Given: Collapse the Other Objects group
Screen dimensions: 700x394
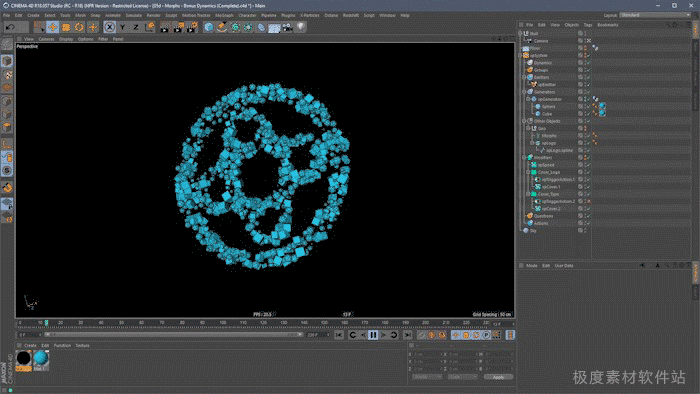Looking at the screenshot, I should point(524,121).
